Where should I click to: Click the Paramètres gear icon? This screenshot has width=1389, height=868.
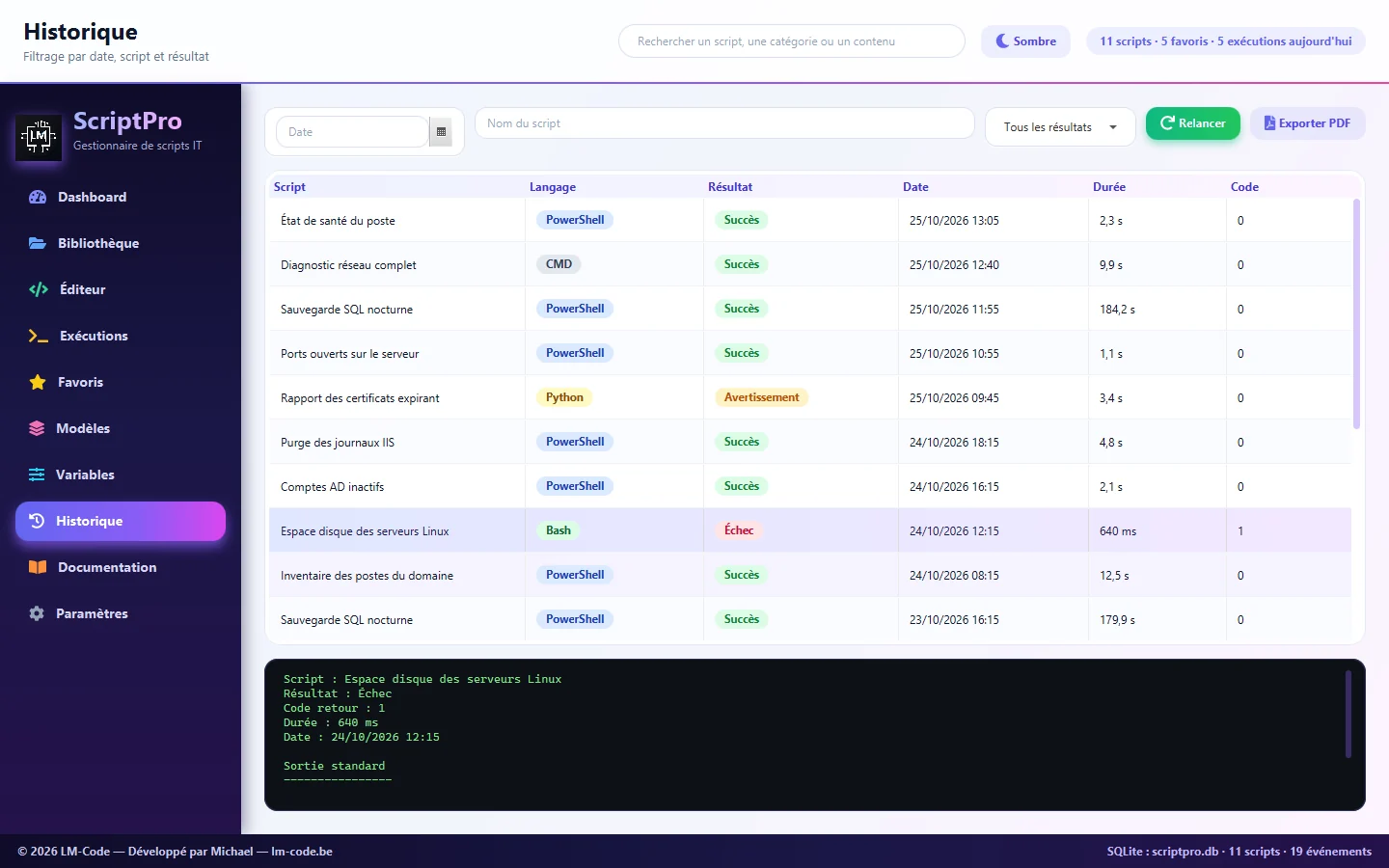click(37, 613)
